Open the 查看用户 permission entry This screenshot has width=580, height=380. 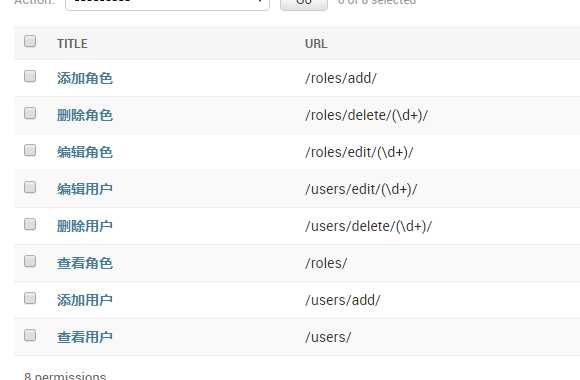point(85,337)
